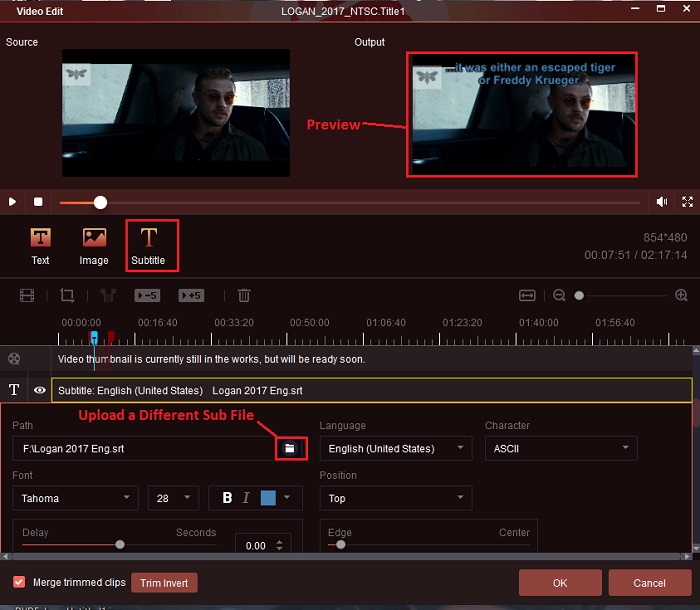Mute the volume speaker icon
The image size is (700, 610).
[x=662, y=202]
